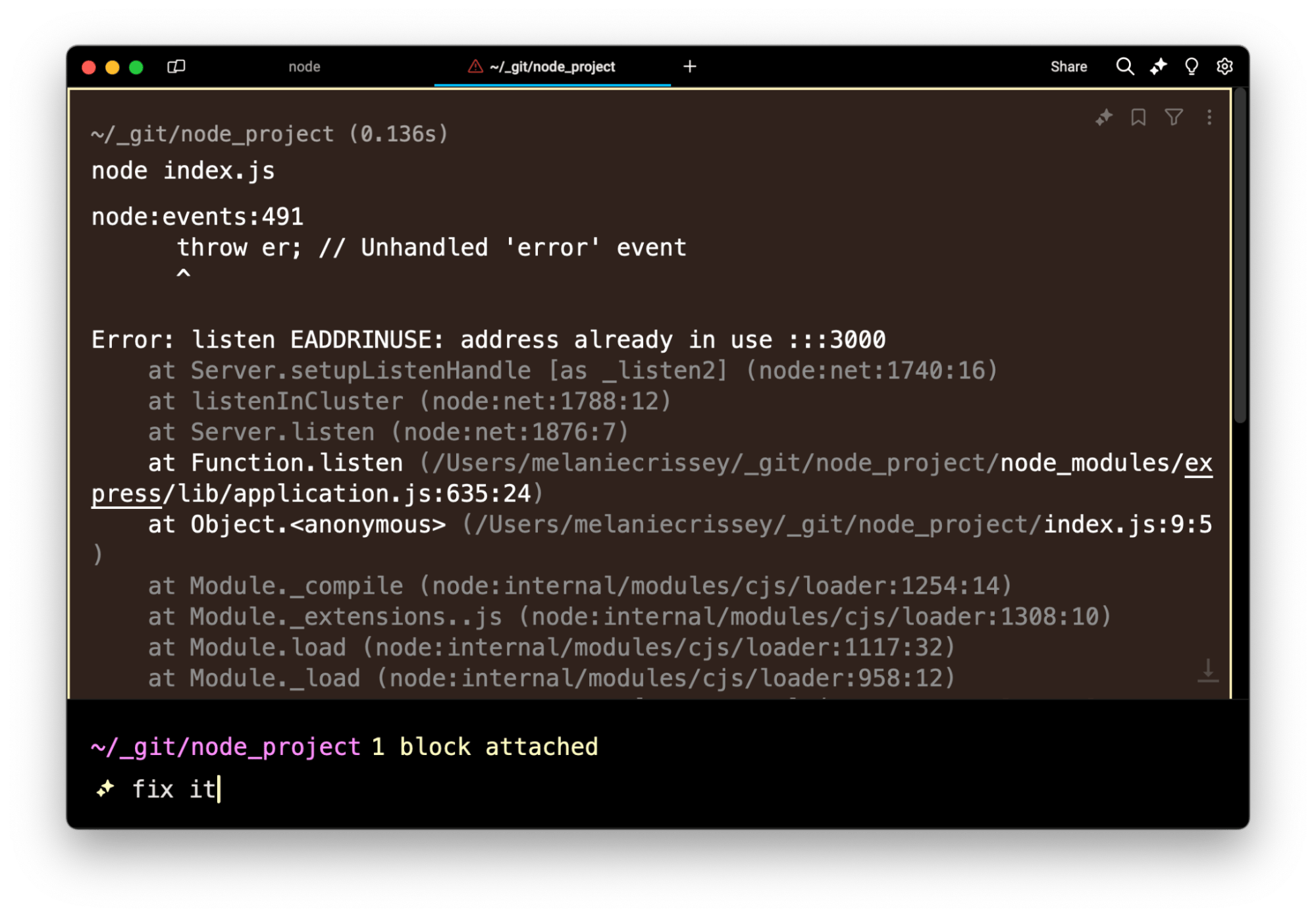Click the lightbulb resource center icon
Viewport: 1316px width, 917px height.
click(1191, 66)
